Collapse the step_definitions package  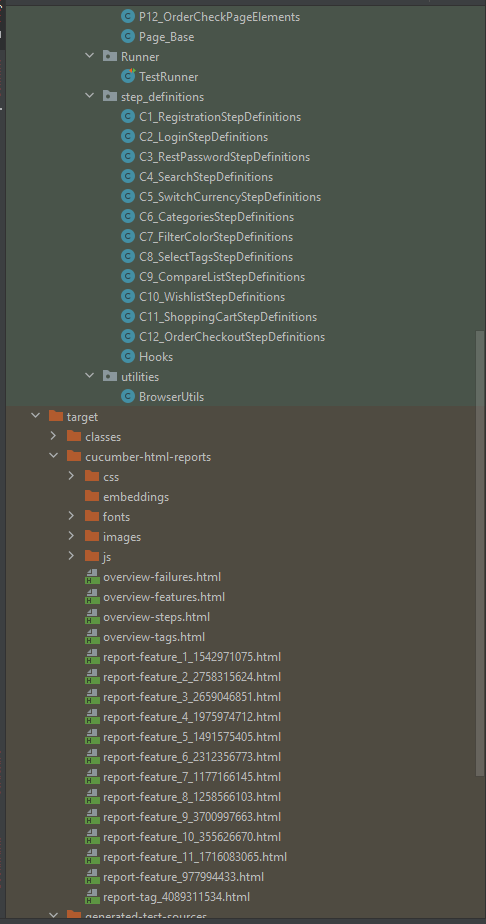tap(90, 97)
